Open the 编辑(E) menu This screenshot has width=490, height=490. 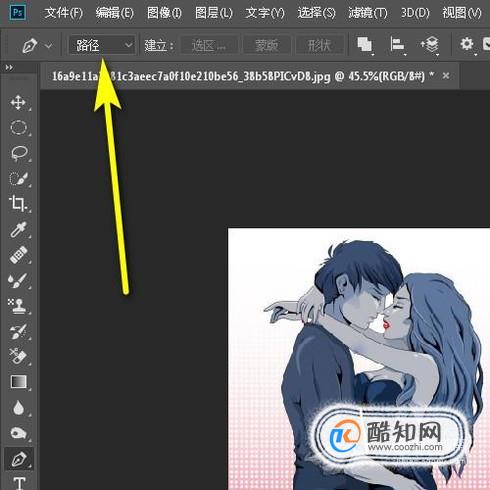click(114, 13)
